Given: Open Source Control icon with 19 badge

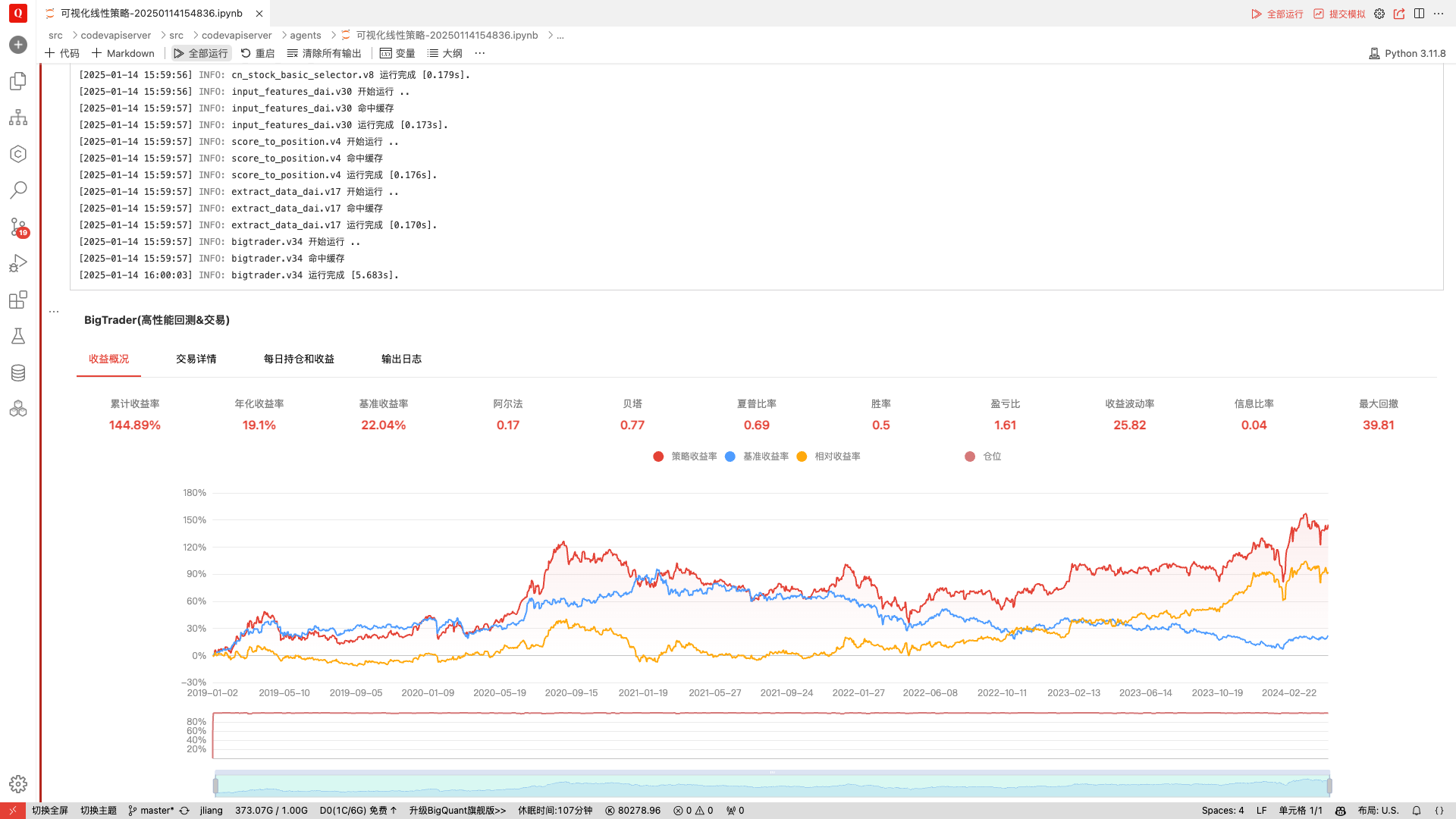Looking at the screenshot, I should tap(18, 227).
